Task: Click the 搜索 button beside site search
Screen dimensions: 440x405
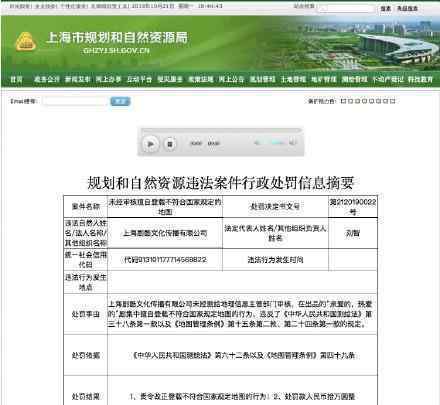Action: click(x=386, y=8)
